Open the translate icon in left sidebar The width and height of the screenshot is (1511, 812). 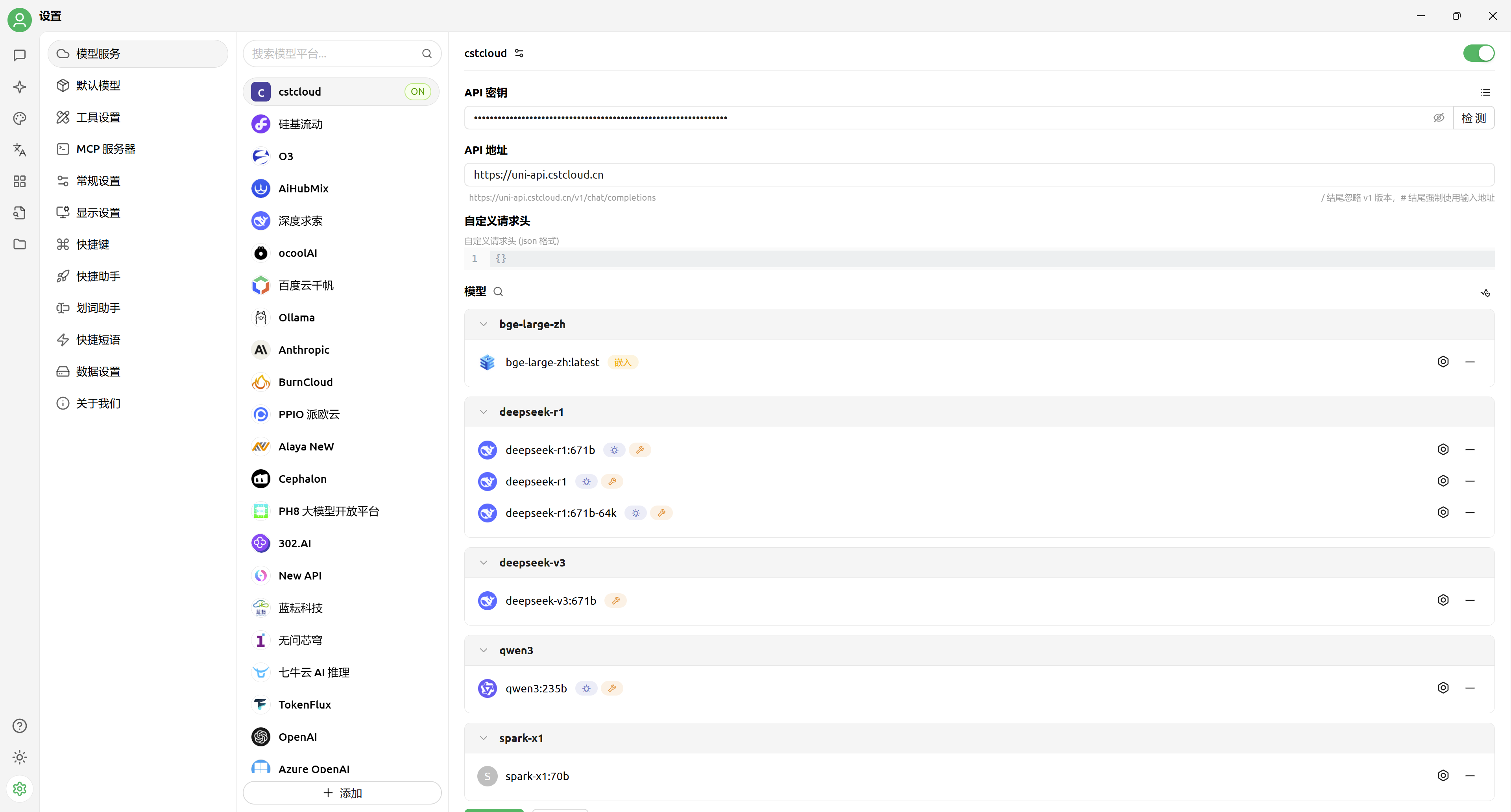click(x=19, y=149)
